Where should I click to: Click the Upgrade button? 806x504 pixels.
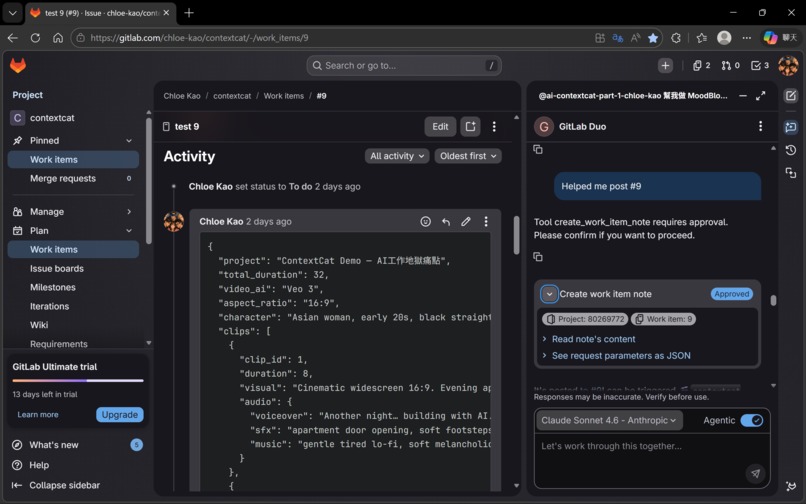click(120, 415)
